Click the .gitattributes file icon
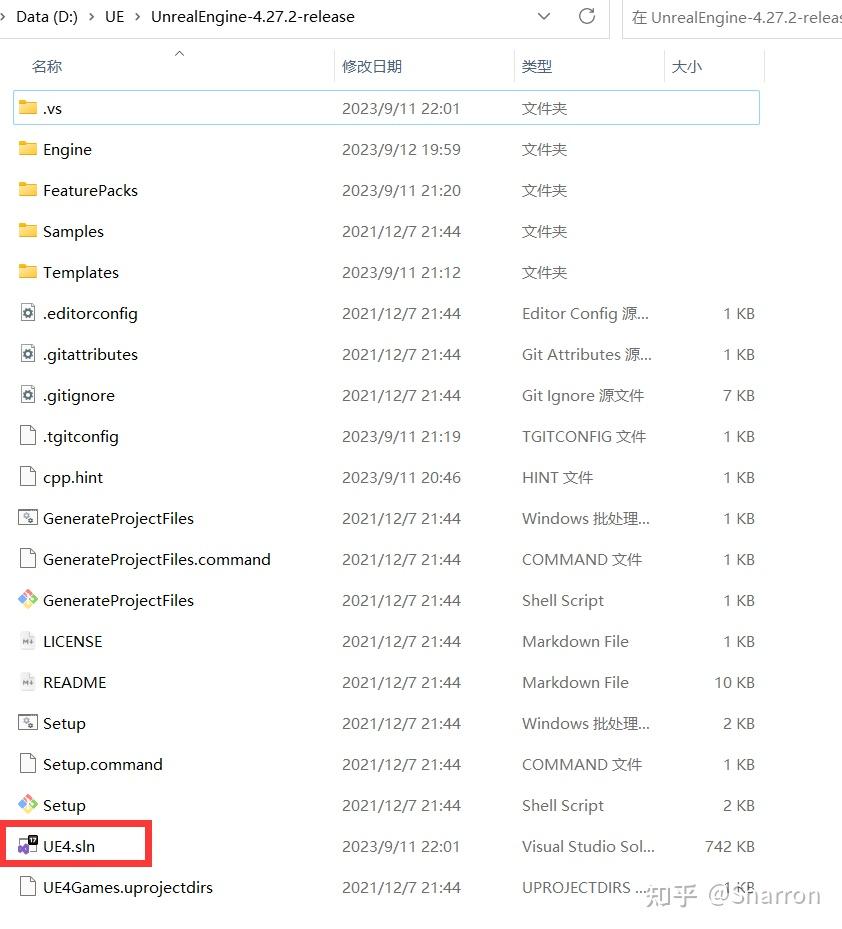Image resolution: width=842 pixels, height=929 pixels. click(28, 353)
